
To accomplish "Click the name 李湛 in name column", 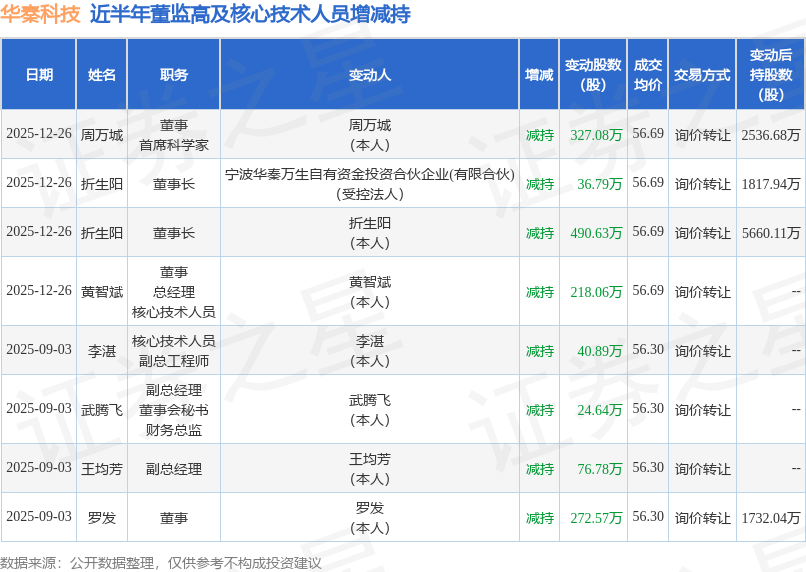I will tap(102, 351).
